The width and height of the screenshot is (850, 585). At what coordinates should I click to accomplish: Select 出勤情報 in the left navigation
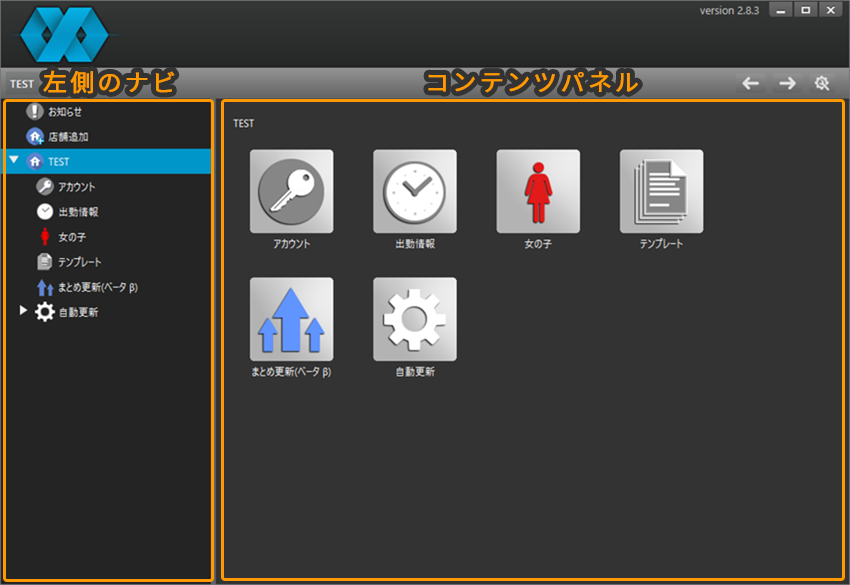tap(79, 211)
